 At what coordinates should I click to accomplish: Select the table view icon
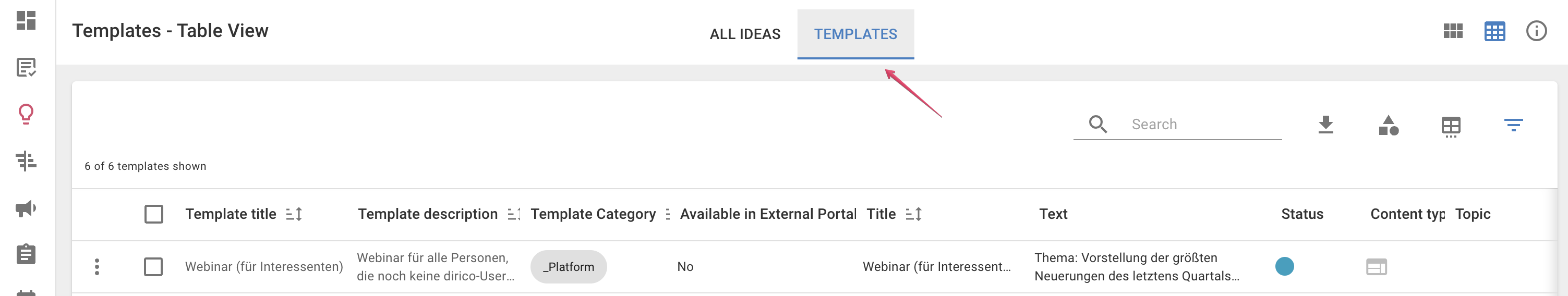(x=1494, y=32)
